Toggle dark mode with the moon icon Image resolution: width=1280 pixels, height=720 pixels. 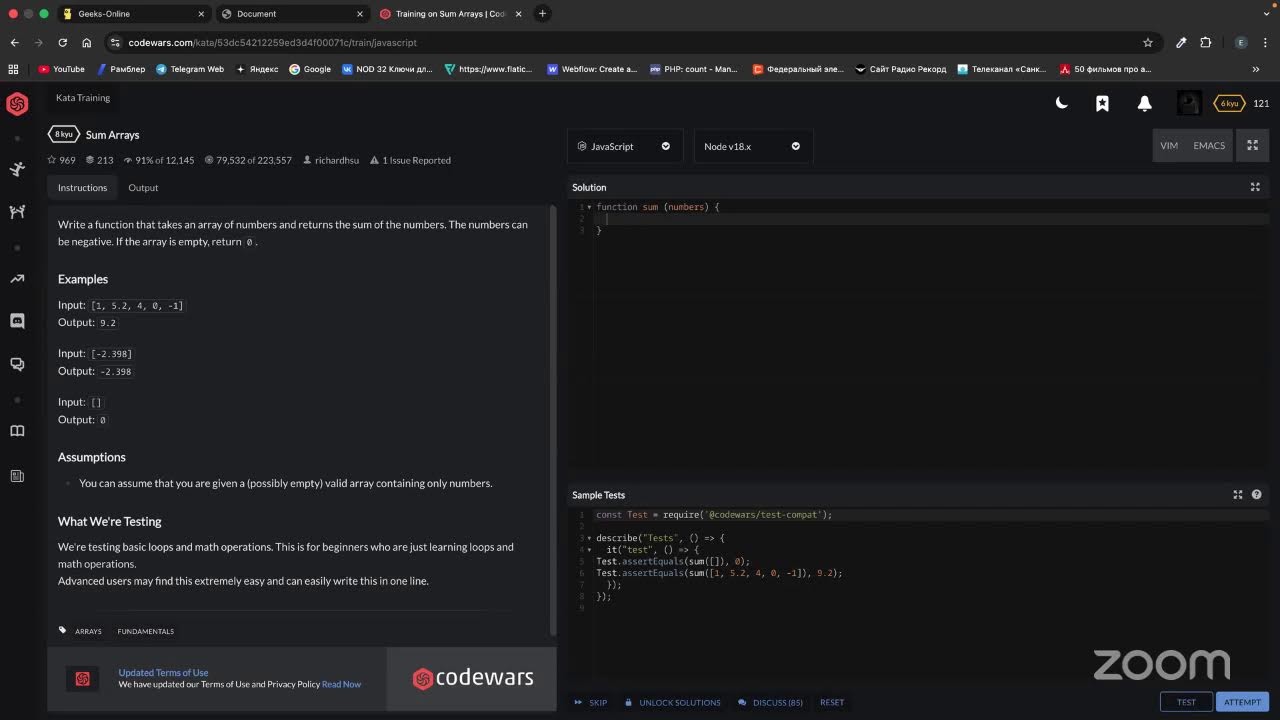1062,103
